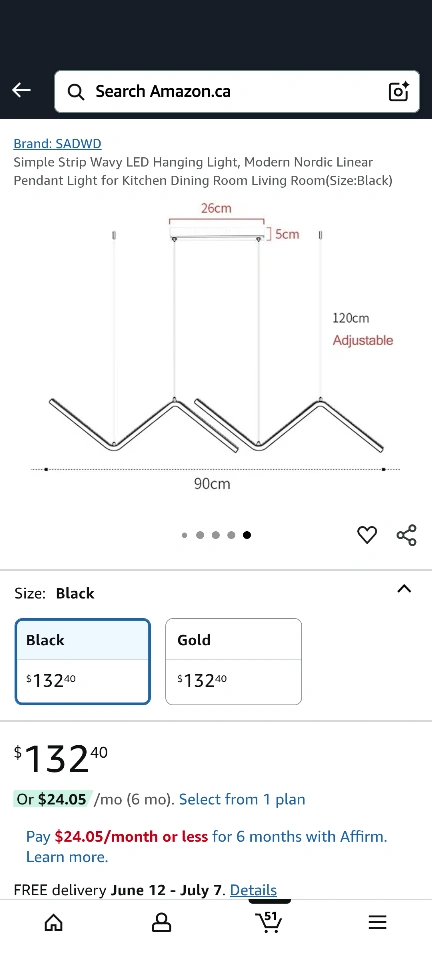Jump to third image carousel dot
Viewport: 432px width, 969px height.
(216, 535)
